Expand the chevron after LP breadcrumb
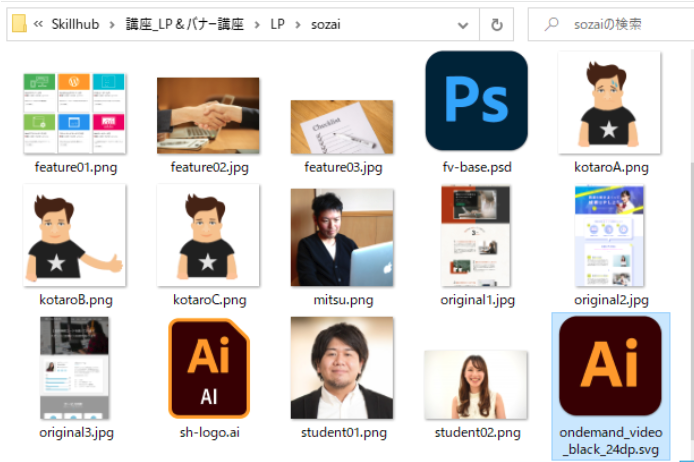Screen dimensions: 694x462 pos(297,25)
